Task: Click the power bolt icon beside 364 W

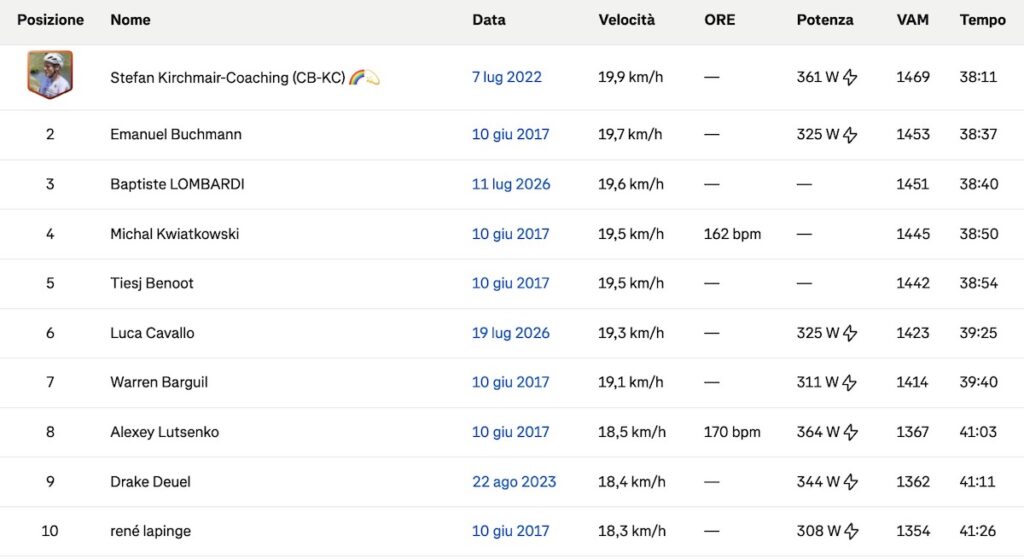Action: tap(850, 432)
